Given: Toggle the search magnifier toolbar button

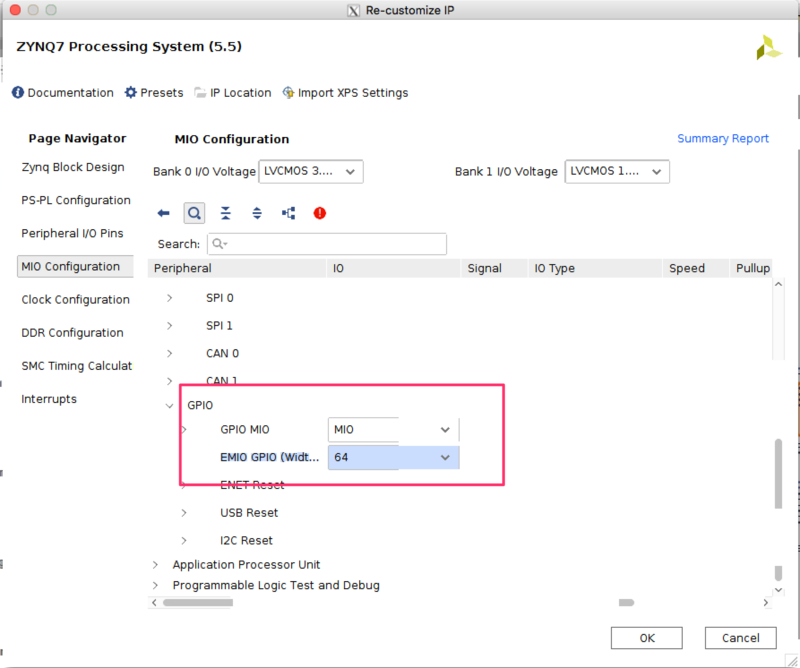Looking at the screenshot, I should click(x=194, y=213).
